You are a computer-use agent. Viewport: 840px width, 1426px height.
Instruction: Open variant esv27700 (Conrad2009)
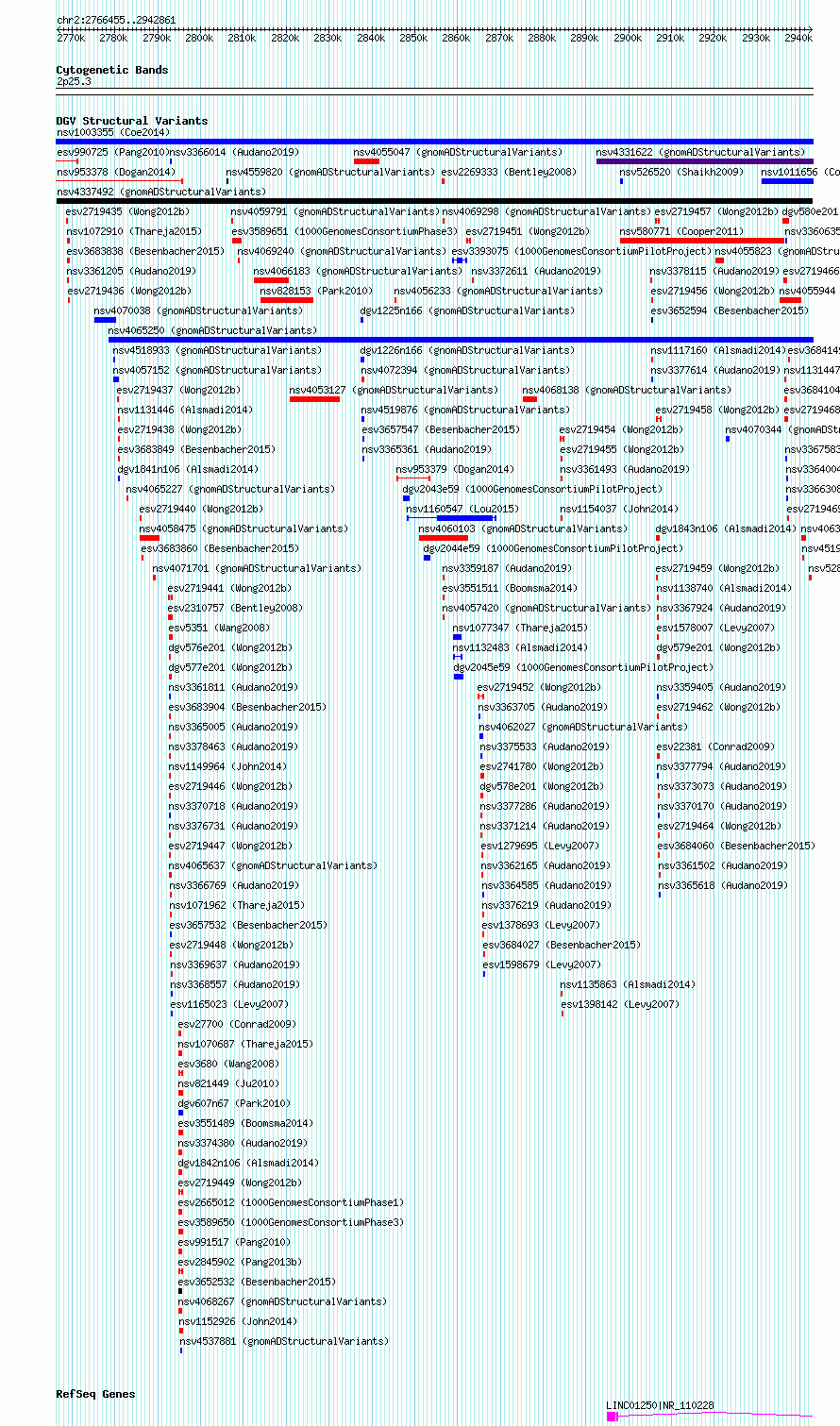click(x=237, y=1024)
